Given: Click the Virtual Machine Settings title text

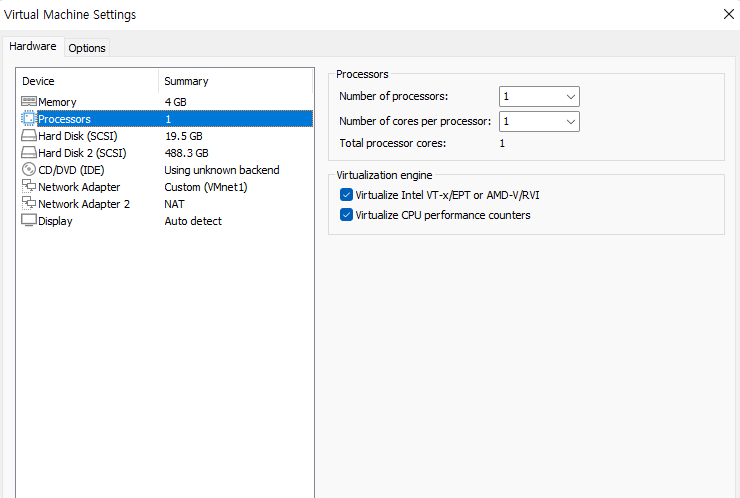Looking at the screenshot, I should (70, 15).
